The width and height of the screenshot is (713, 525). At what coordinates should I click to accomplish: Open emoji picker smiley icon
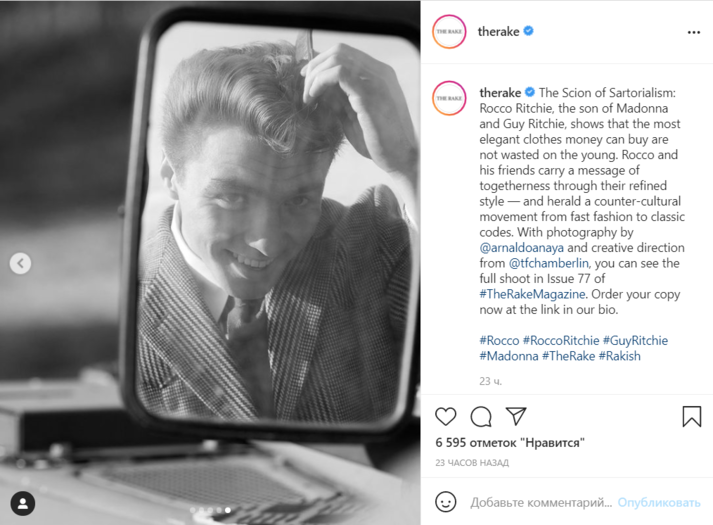pyautogui.click(x=445, y=502)
